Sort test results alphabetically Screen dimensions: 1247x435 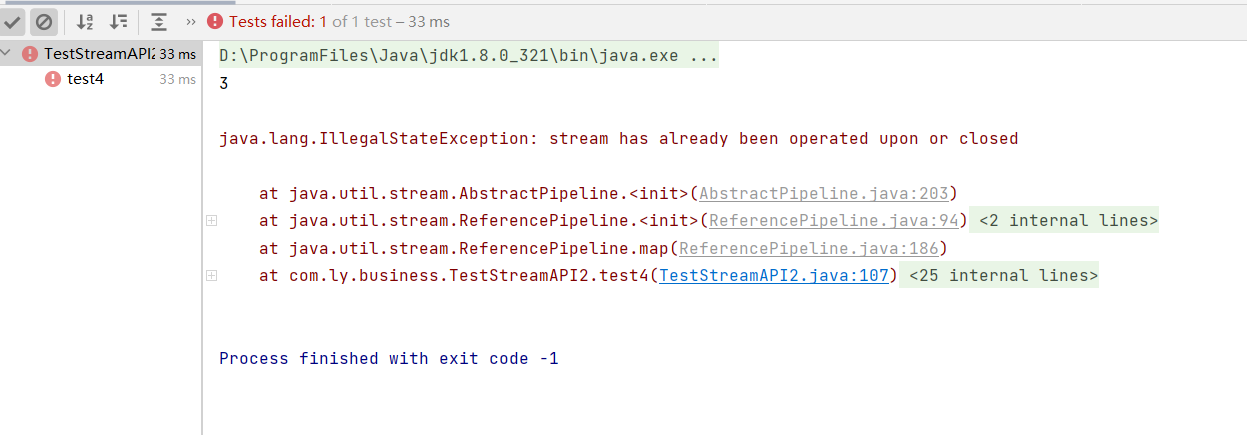coord(86,21)
